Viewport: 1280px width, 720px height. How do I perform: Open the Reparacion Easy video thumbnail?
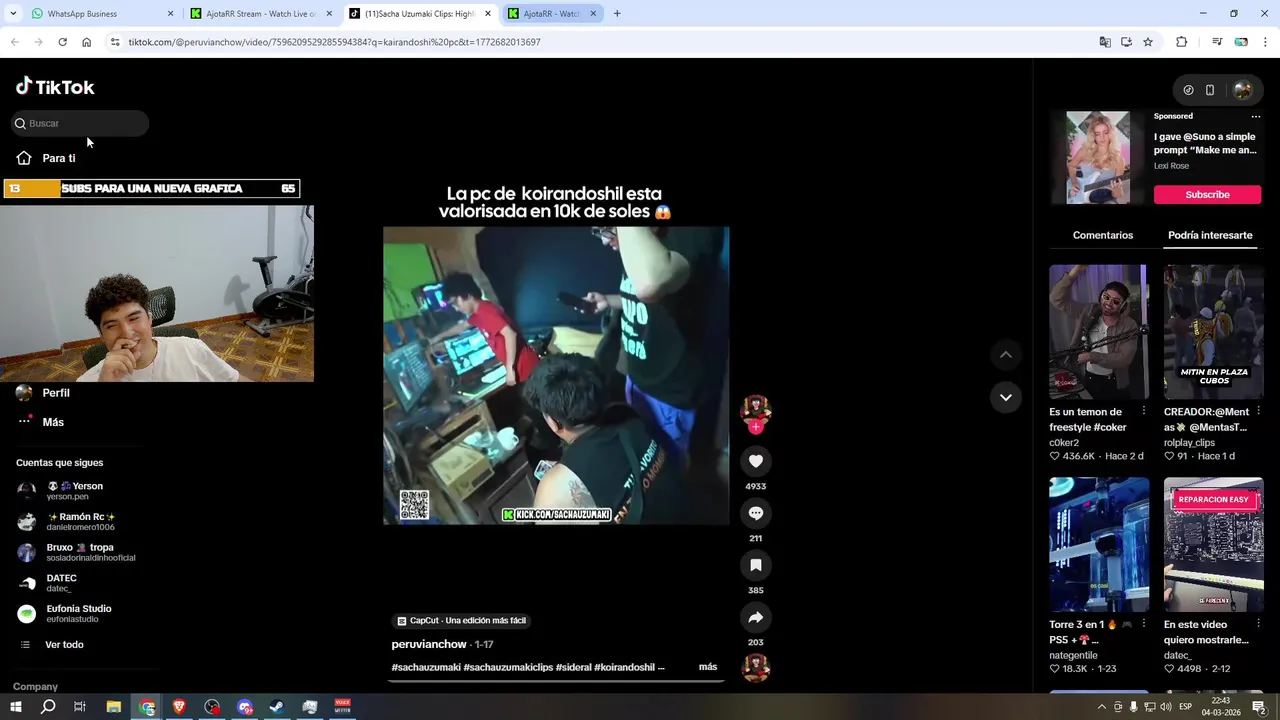(1213, 544)
